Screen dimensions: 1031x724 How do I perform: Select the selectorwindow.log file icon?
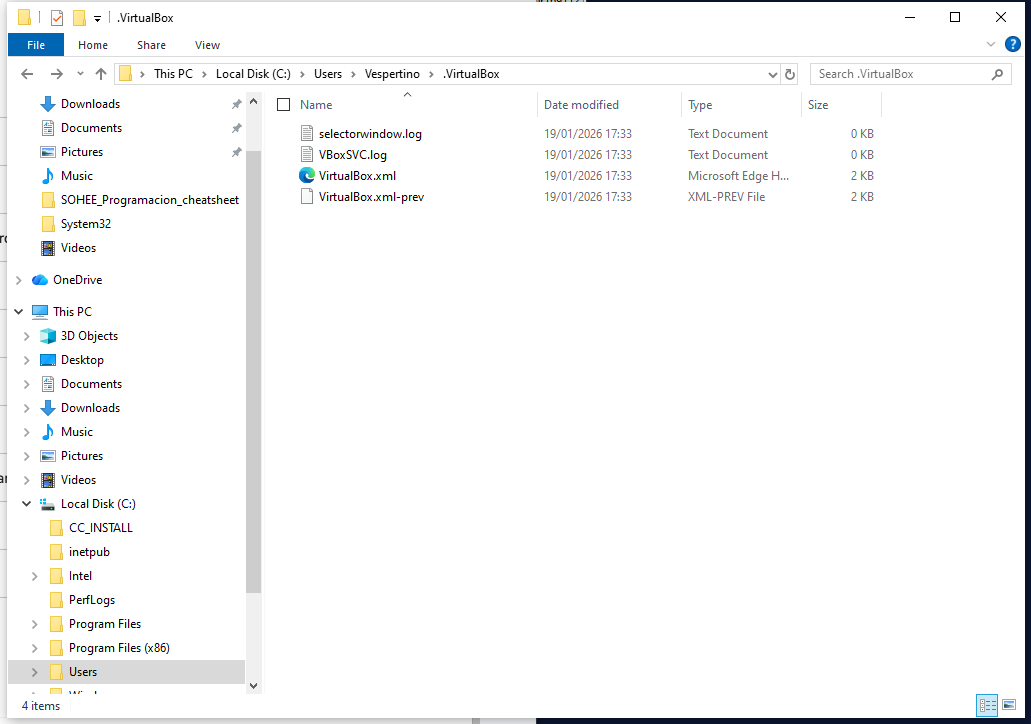pyautogui.click(x=306, y=133)
